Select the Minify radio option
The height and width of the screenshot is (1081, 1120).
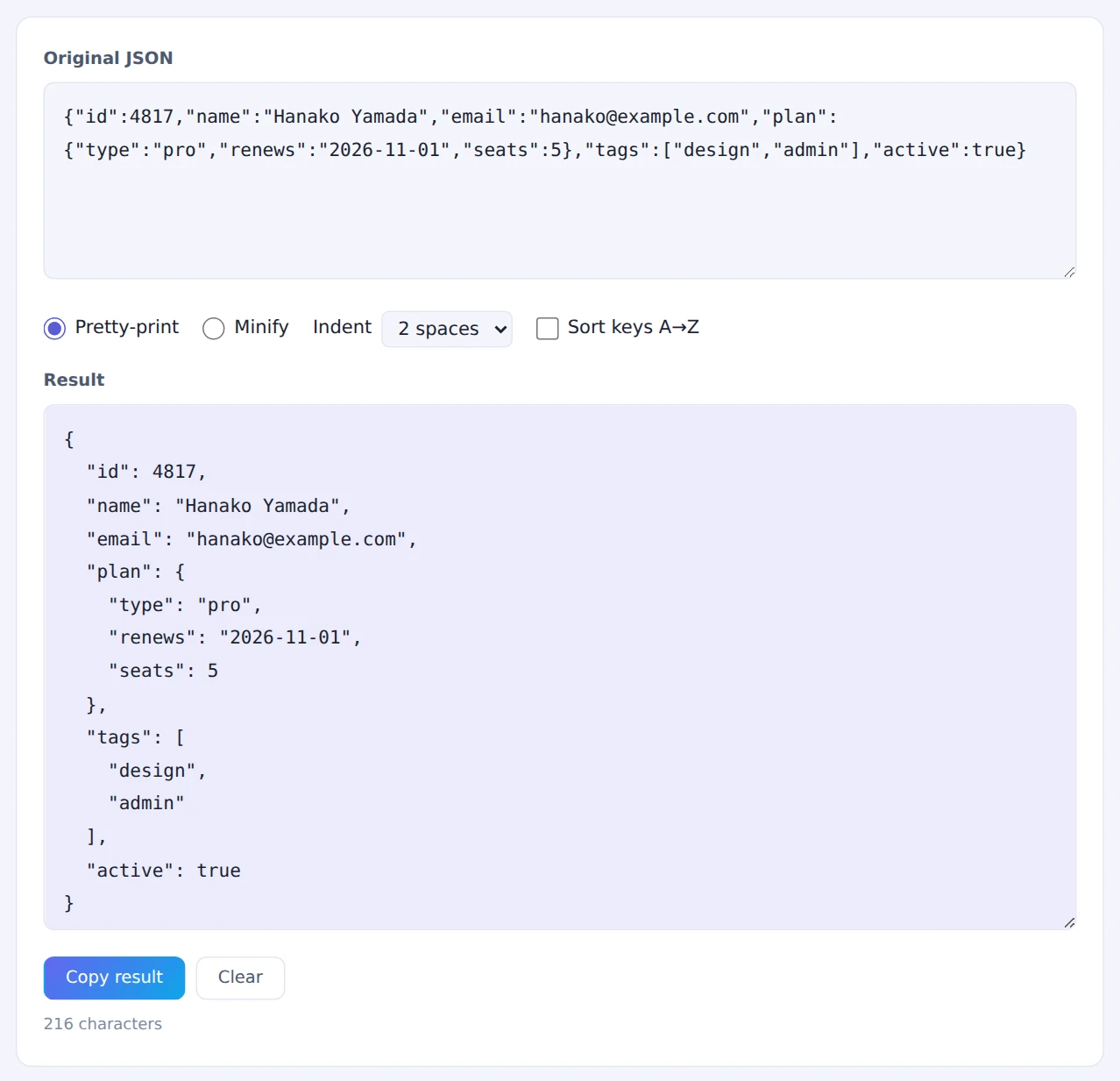(x=214, y=328)
